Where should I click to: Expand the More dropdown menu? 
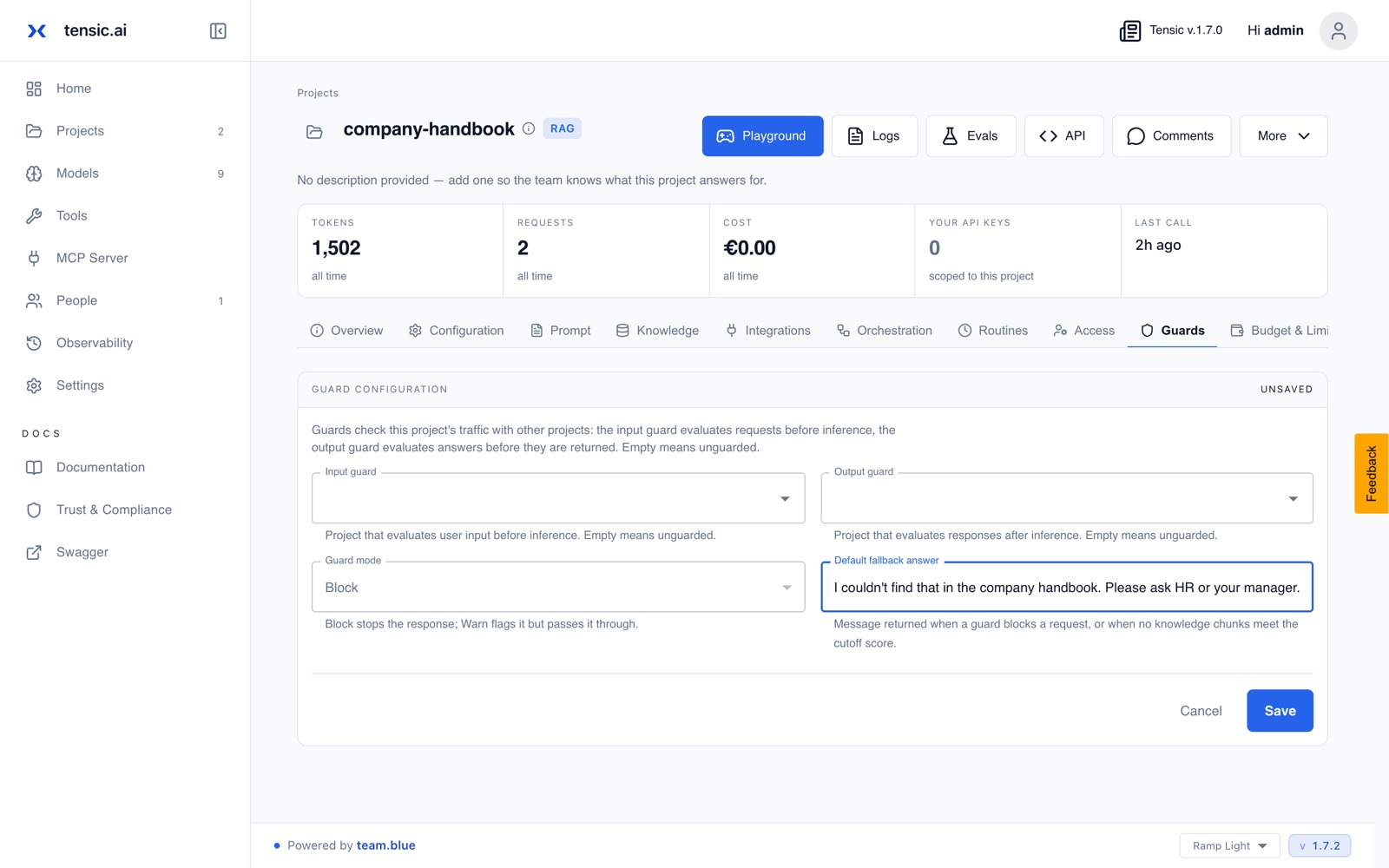1283,136
